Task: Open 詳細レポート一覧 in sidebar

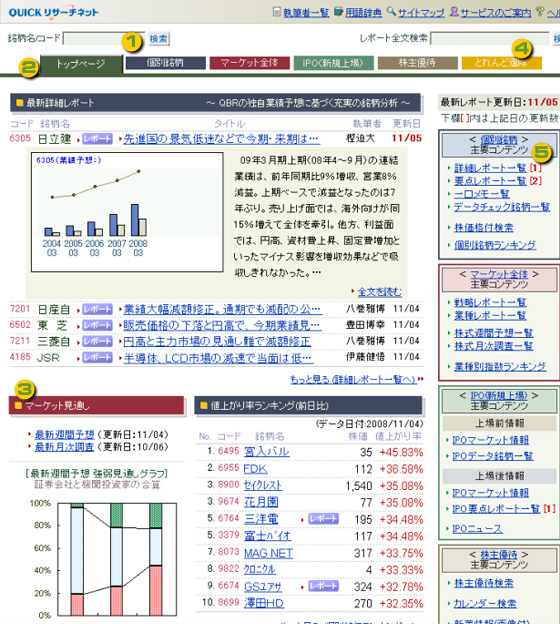Action: [490, 168]
